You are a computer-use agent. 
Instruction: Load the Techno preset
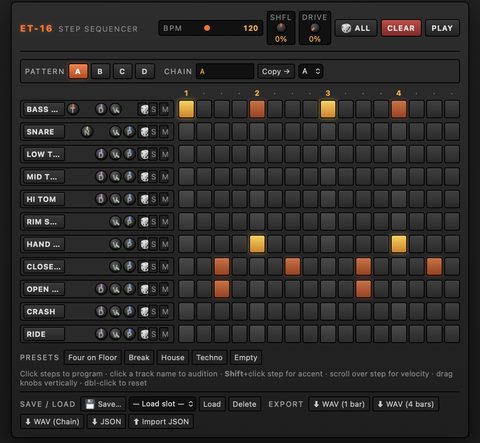tap(209, 358)
